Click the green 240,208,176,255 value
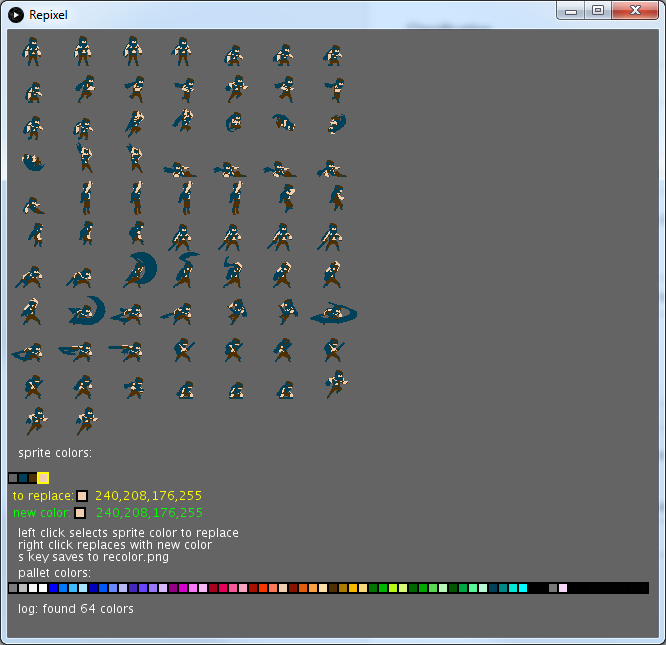The image size is (666, 645). coord(150,513)
